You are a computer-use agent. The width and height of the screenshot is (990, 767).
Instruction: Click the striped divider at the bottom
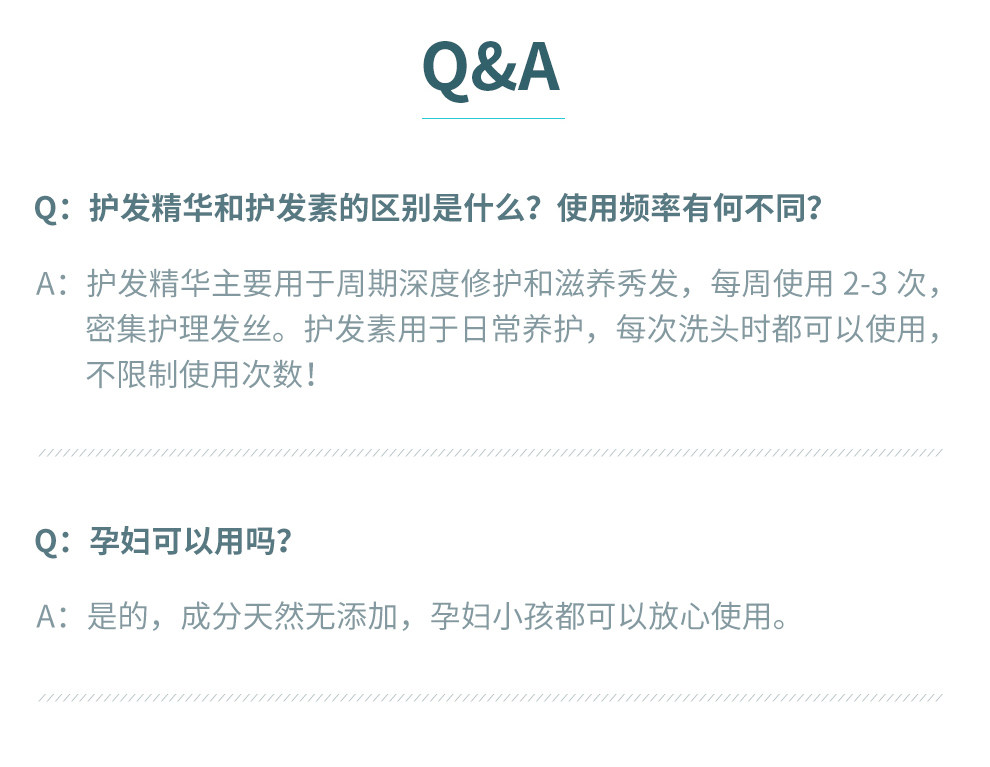[490, 697]
